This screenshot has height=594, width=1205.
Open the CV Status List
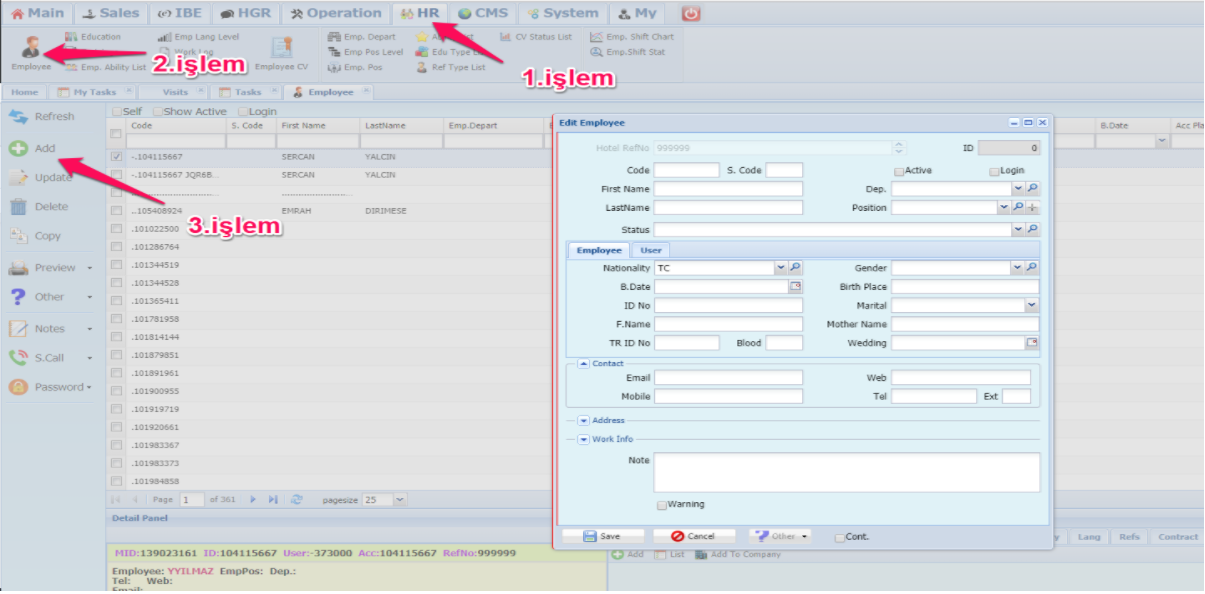536,37
